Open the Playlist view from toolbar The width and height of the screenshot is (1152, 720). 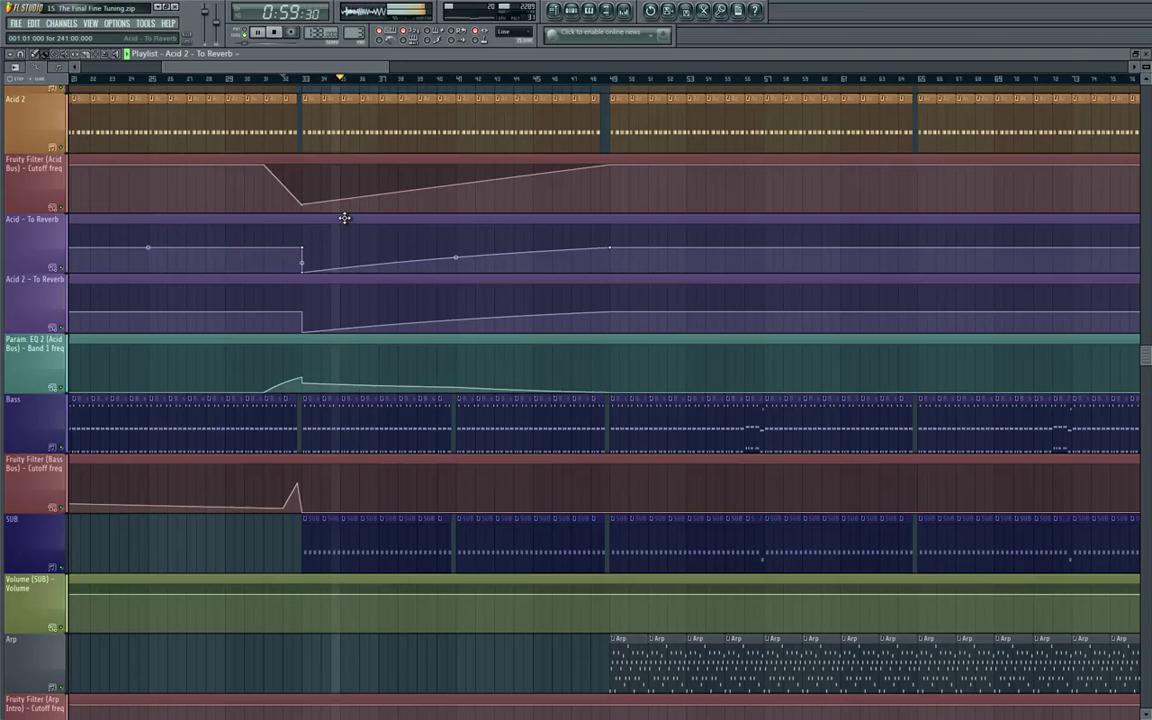[x=554, y=10]
